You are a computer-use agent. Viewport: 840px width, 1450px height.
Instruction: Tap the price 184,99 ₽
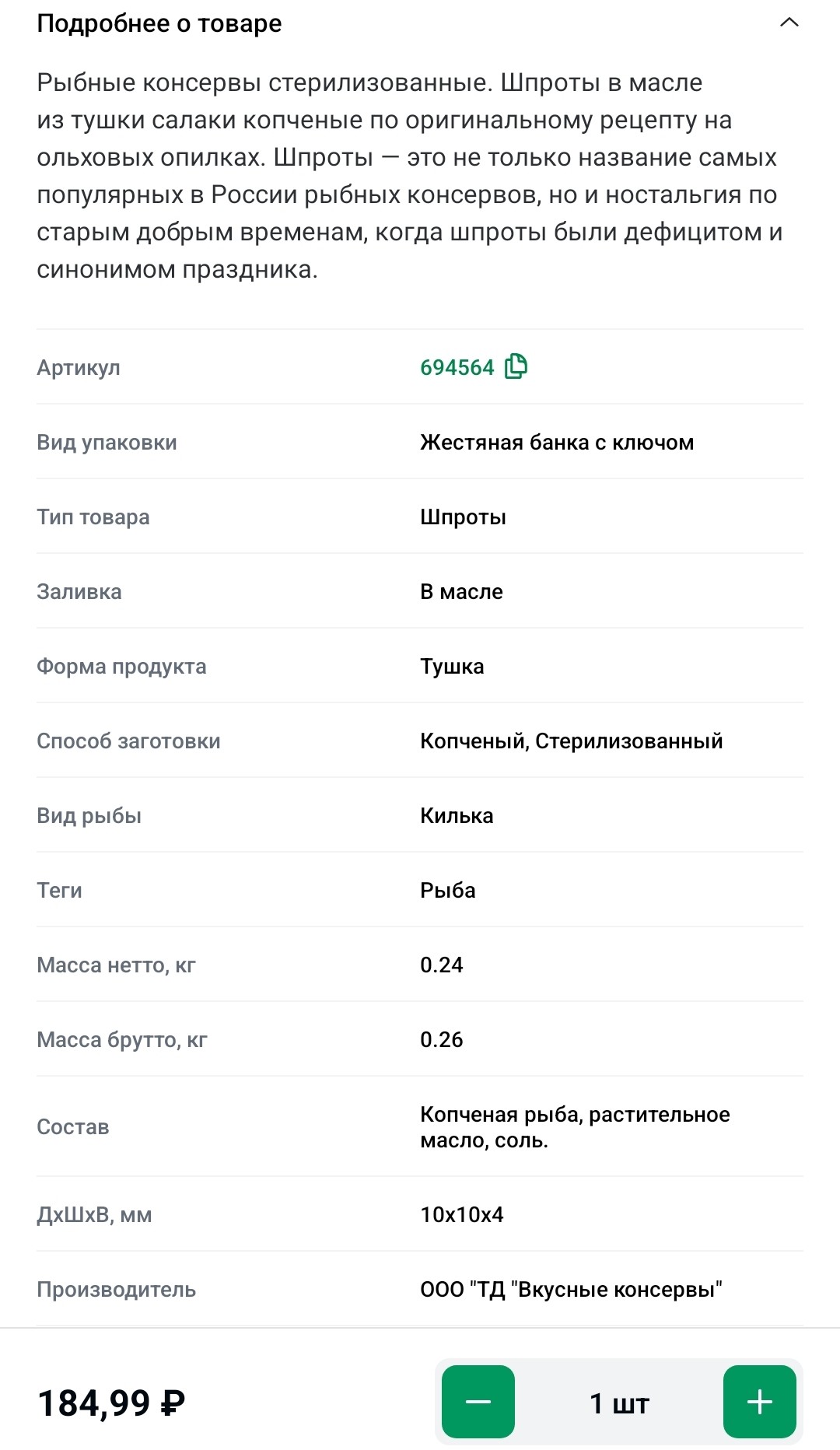[111, 1403]
